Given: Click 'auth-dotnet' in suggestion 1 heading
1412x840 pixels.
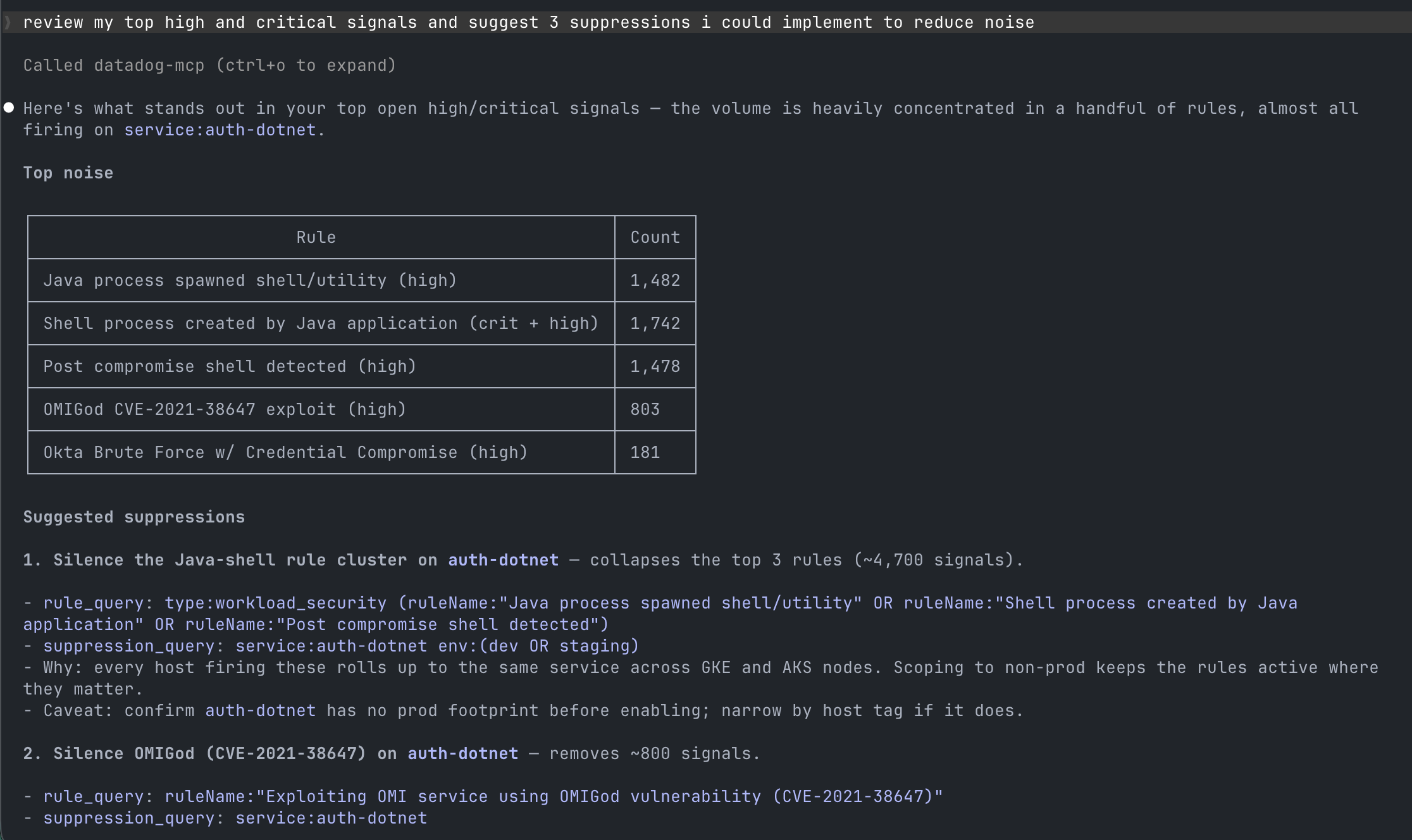Looking at the screenshot, I should [x=503, y=560].
